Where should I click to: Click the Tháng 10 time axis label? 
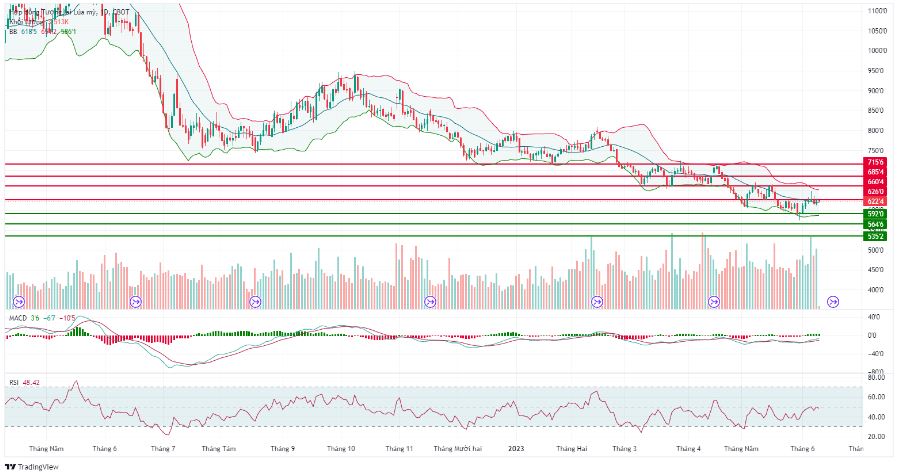pos(341,448)
